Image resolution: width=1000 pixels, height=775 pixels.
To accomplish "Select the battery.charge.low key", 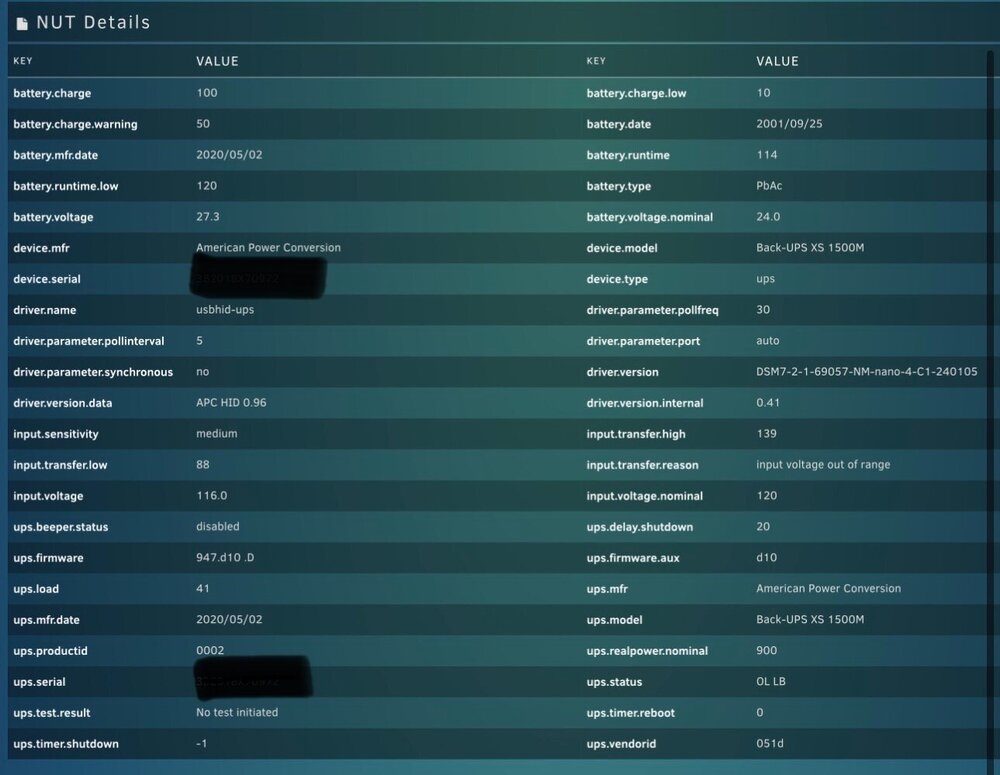I will coord(636,93).
